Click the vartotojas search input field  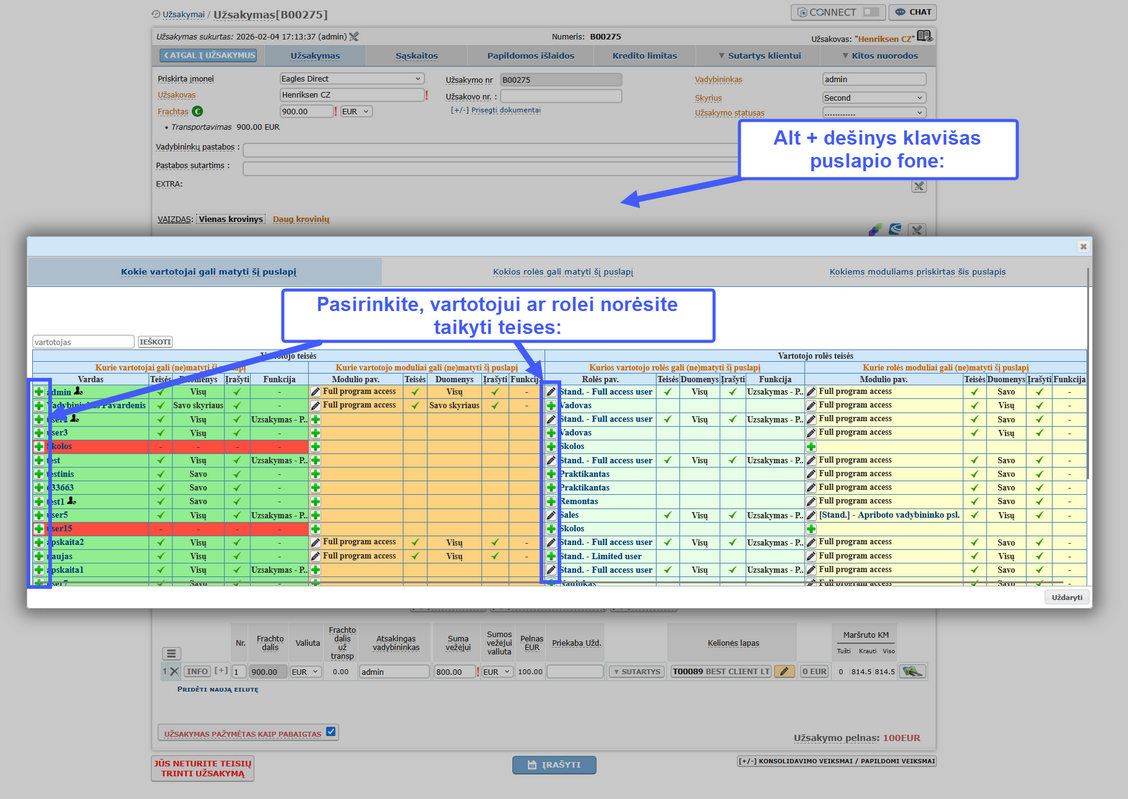coord(83,342)
